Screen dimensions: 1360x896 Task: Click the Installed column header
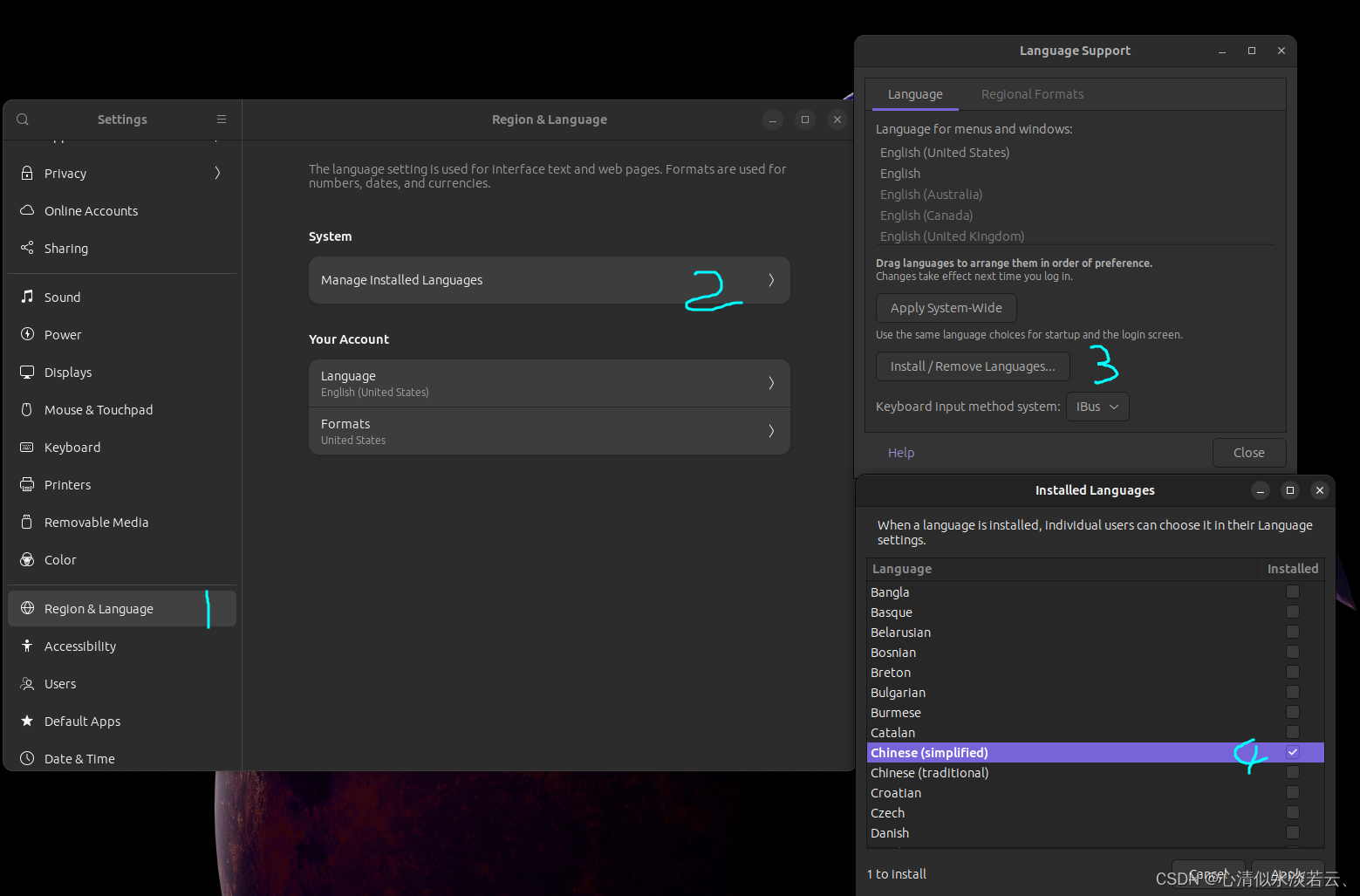pos(1293,569)
